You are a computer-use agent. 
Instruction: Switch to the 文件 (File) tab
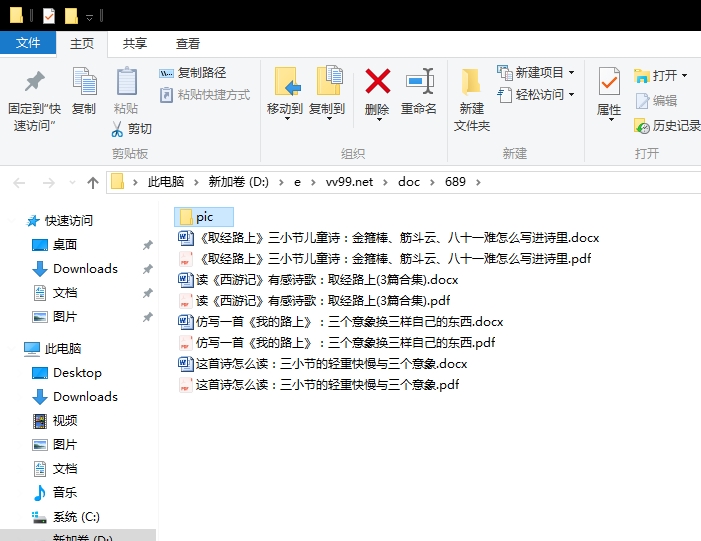pyautogui.click(x=28, y=43)
